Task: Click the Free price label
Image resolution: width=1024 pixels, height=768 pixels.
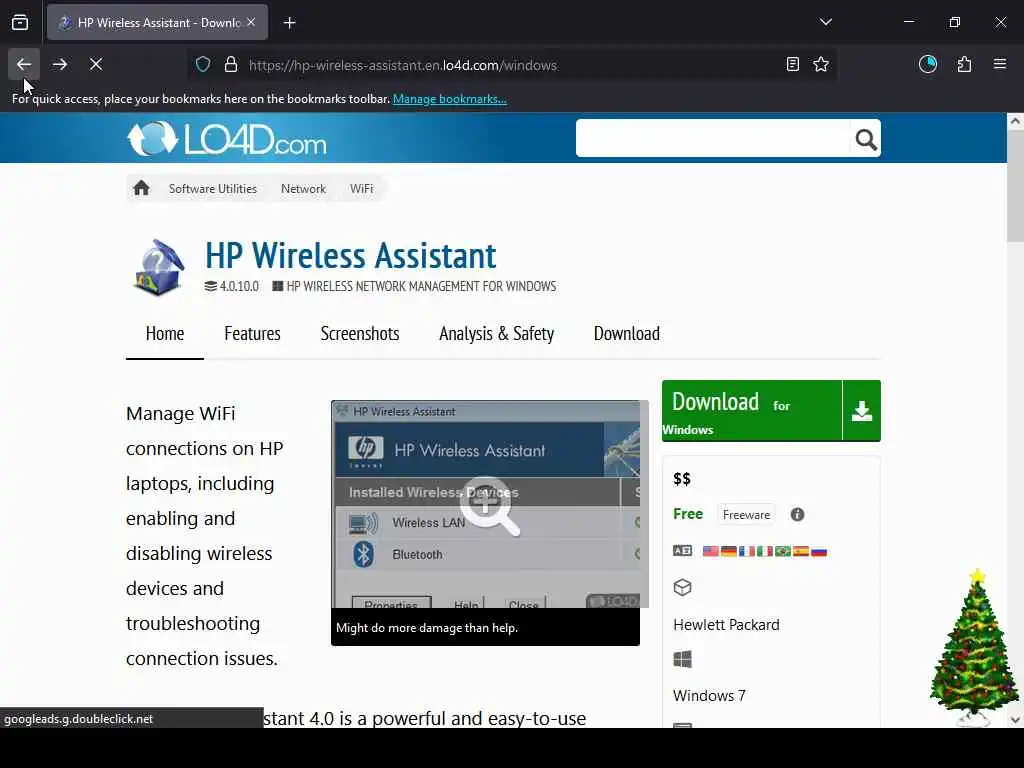Action: pos(688,514)
